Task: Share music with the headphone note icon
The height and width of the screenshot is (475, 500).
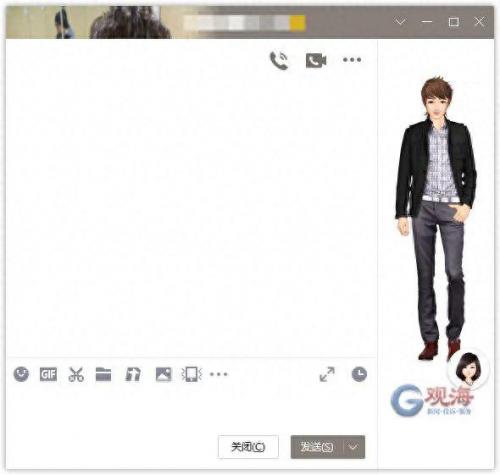Action: click(133, 374)
